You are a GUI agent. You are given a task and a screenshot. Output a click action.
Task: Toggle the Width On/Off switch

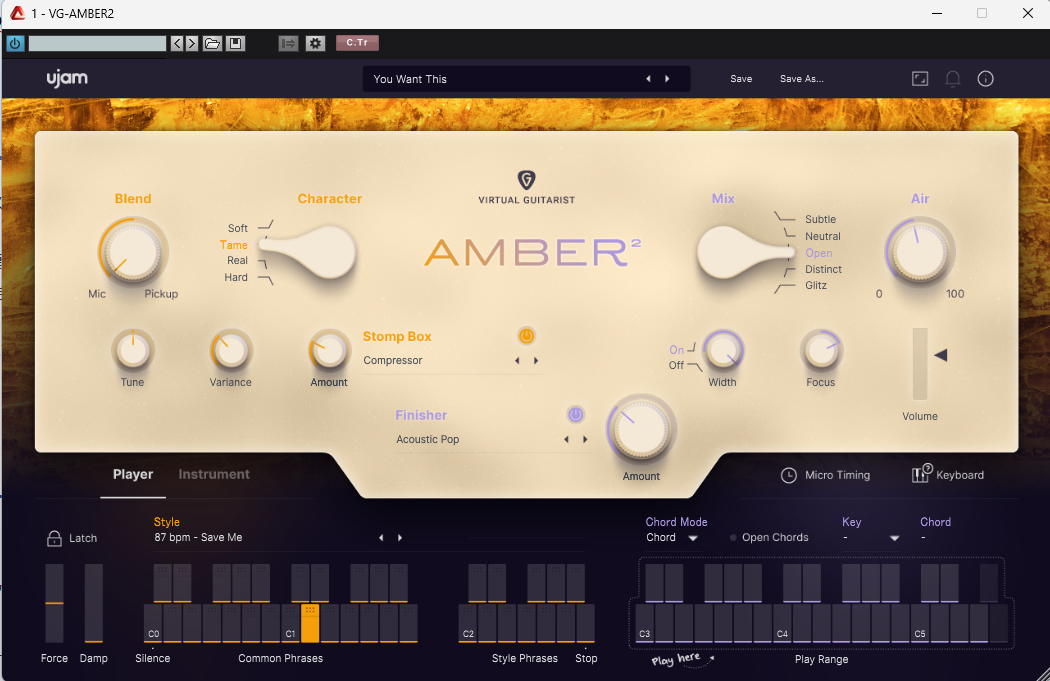[685, 357]
